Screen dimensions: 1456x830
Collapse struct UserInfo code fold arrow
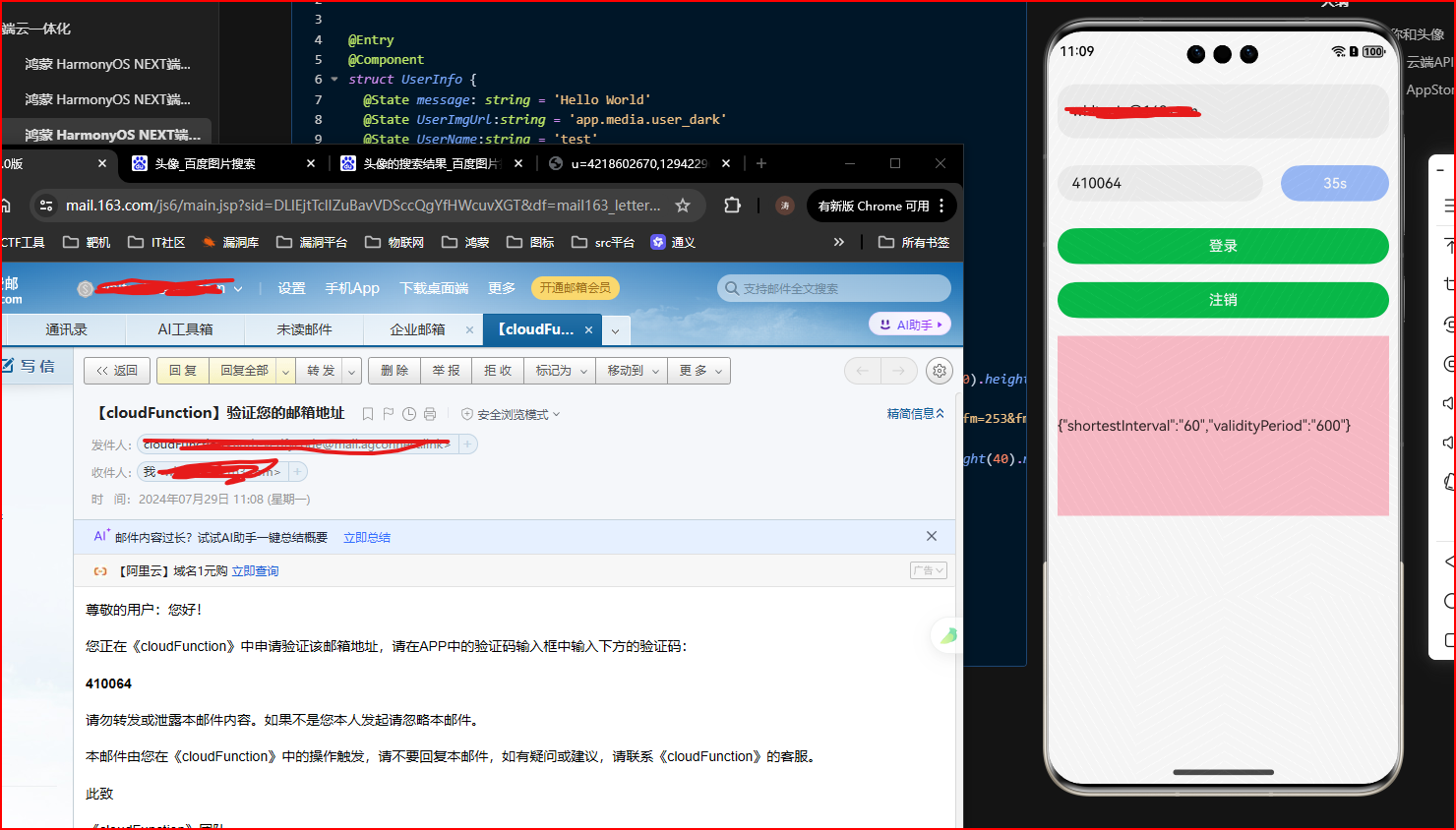[x=334, y=79]
